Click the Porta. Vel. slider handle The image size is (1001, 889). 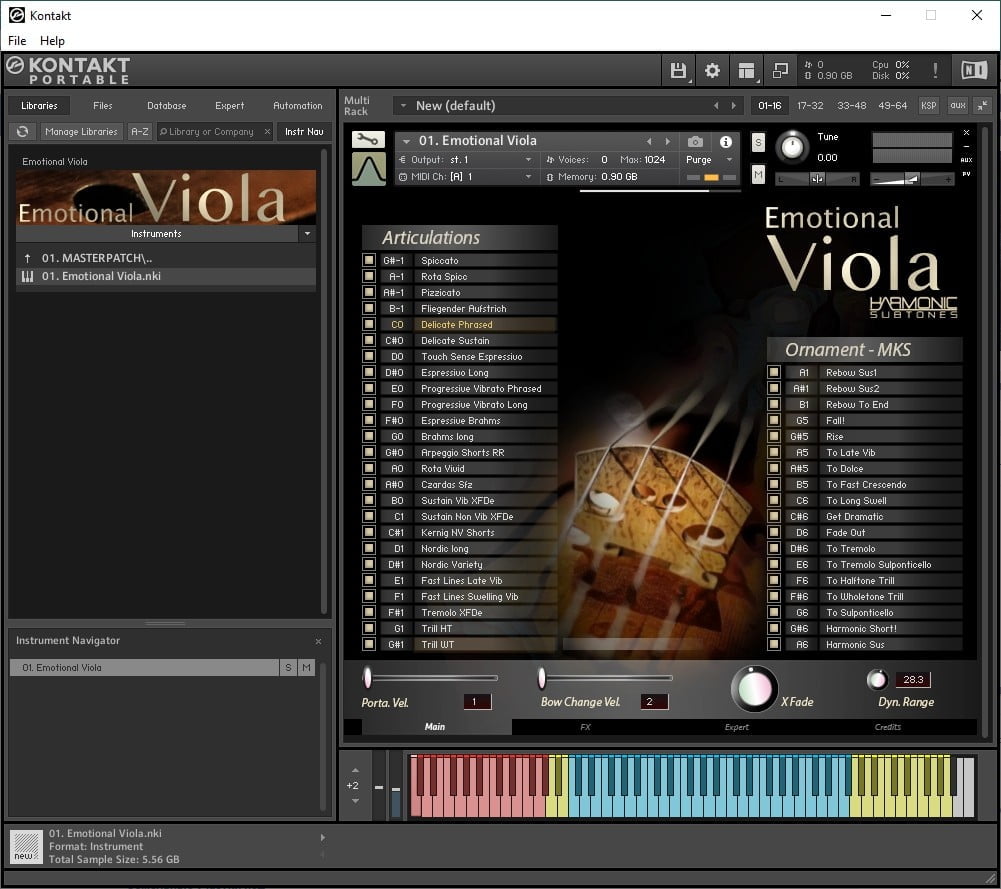pos(368,677)
